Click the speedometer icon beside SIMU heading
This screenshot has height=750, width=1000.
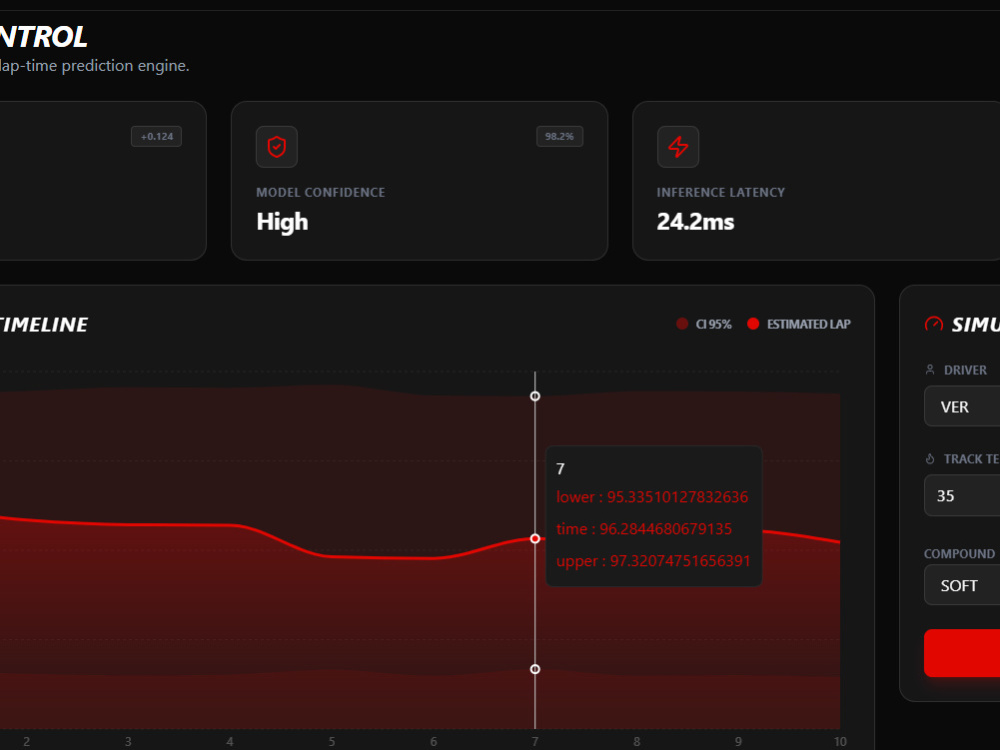click(x=934, y=324)
